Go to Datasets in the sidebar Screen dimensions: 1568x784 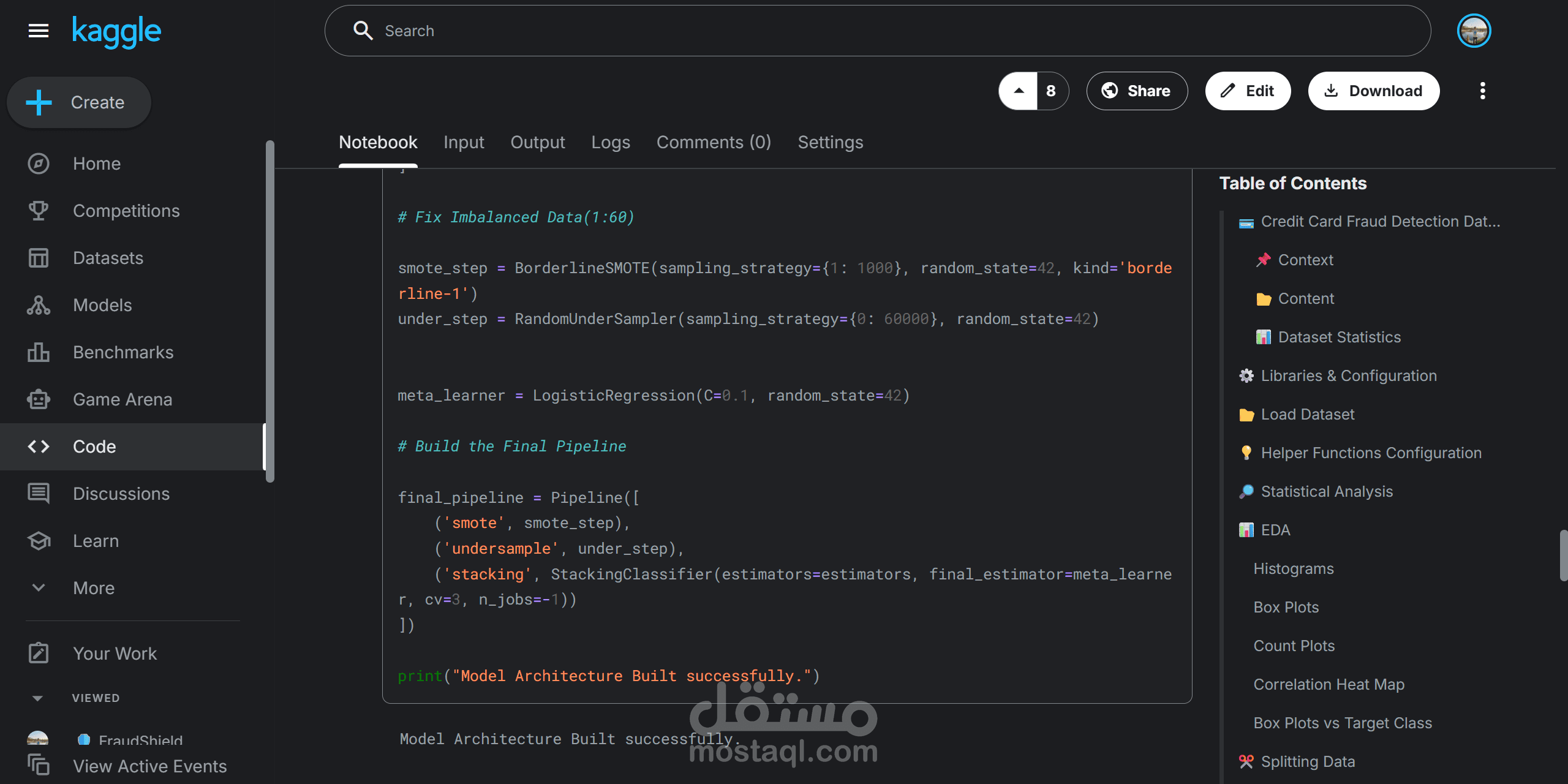108,258
